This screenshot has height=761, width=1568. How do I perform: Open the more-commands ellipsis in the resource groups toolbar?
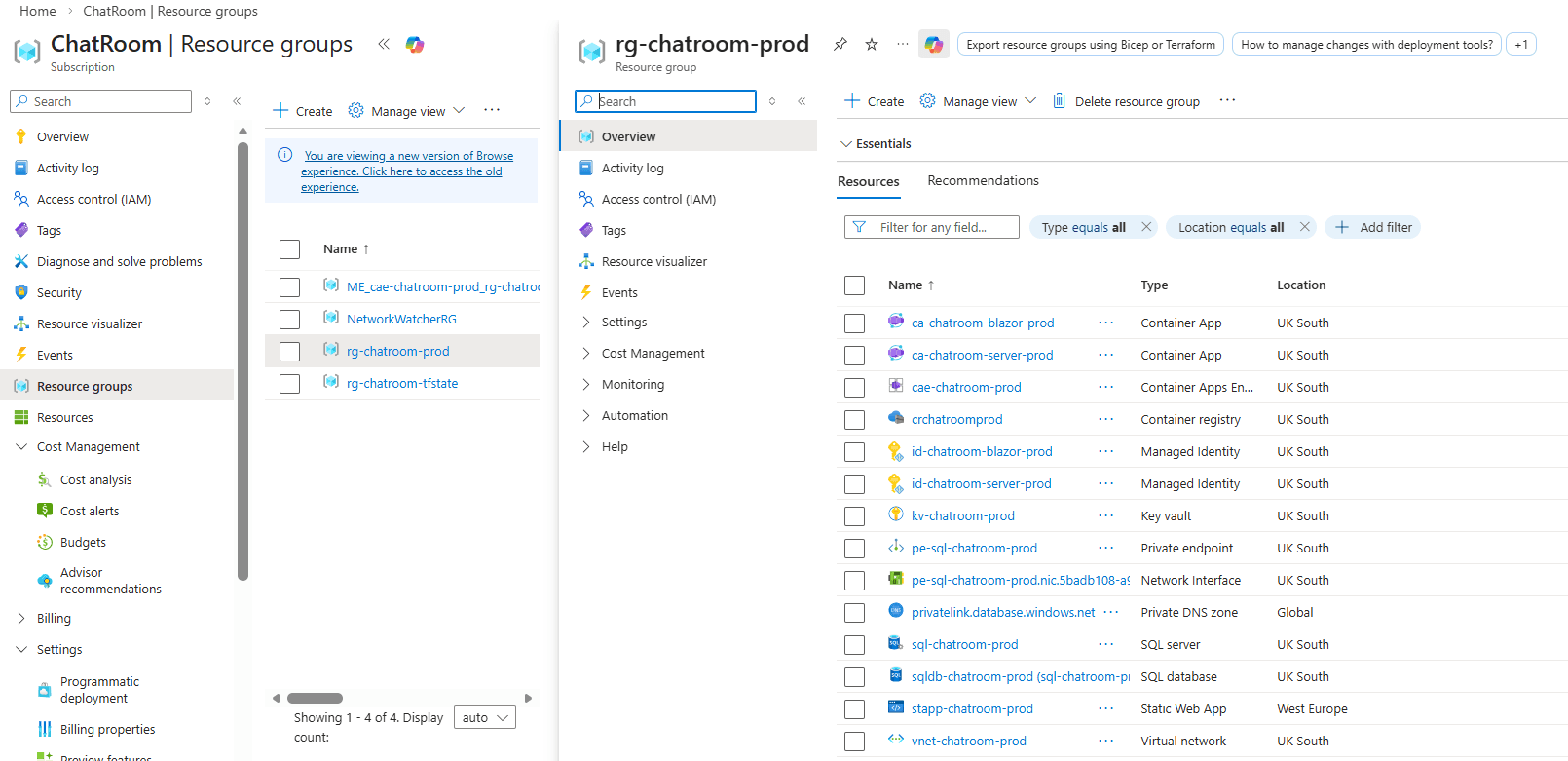coord(492,110)
